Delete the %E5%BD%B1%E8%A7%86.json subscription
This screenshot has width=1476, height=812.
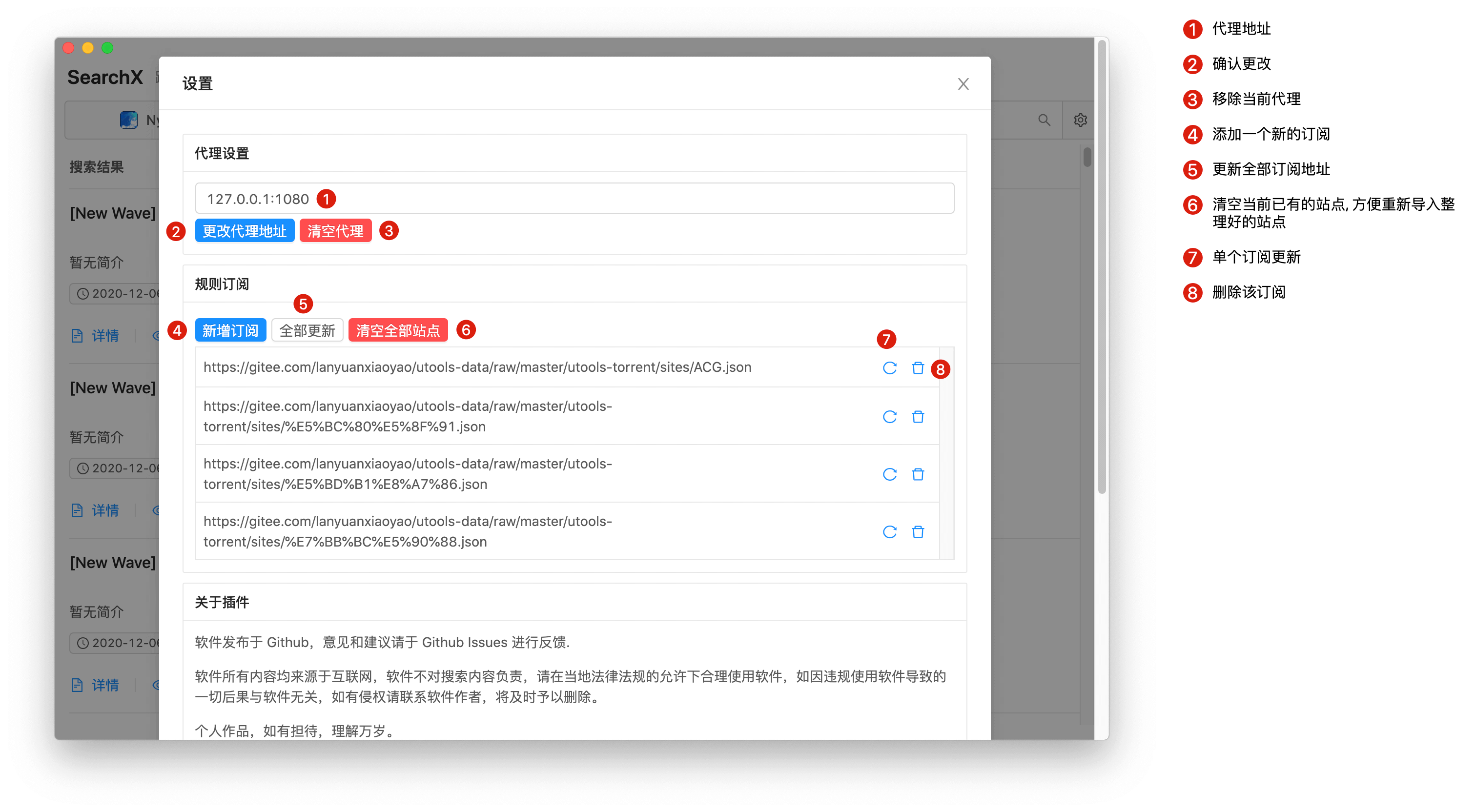coord(918,474)
